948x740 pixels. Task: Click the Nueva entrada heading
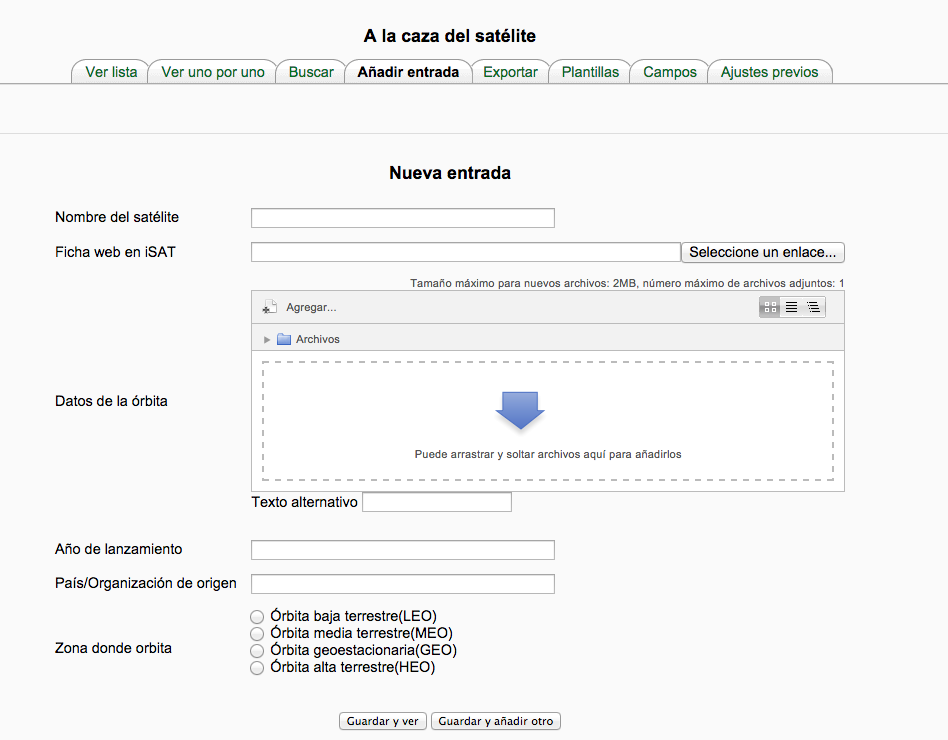450,173
